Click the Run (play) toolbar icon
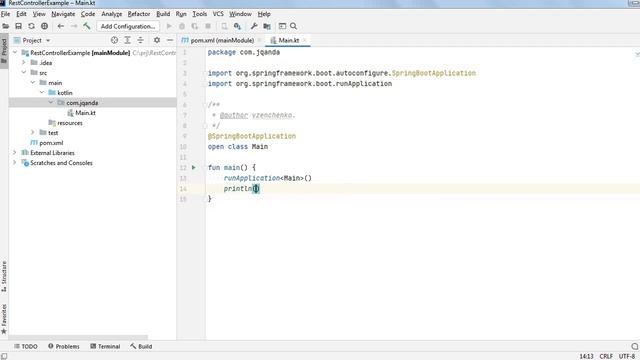Image resolution: width=640 pixels, height=360 pixels. pyautogui.click(x=169, y=26)
